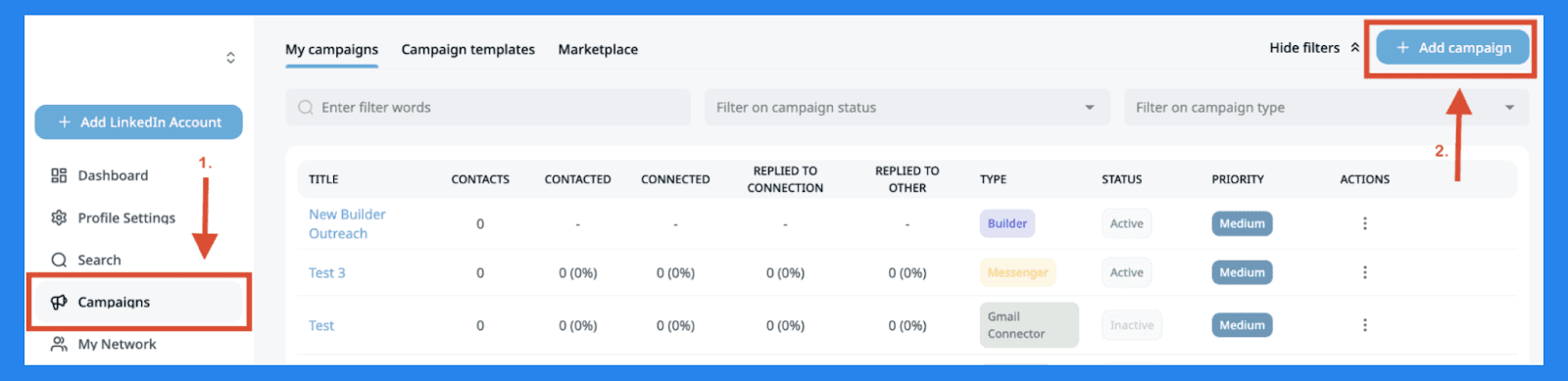This screenshot has width=1568, height=381.
Task: Click the Add LinkedIn Account button
Action: click(138, 121)
